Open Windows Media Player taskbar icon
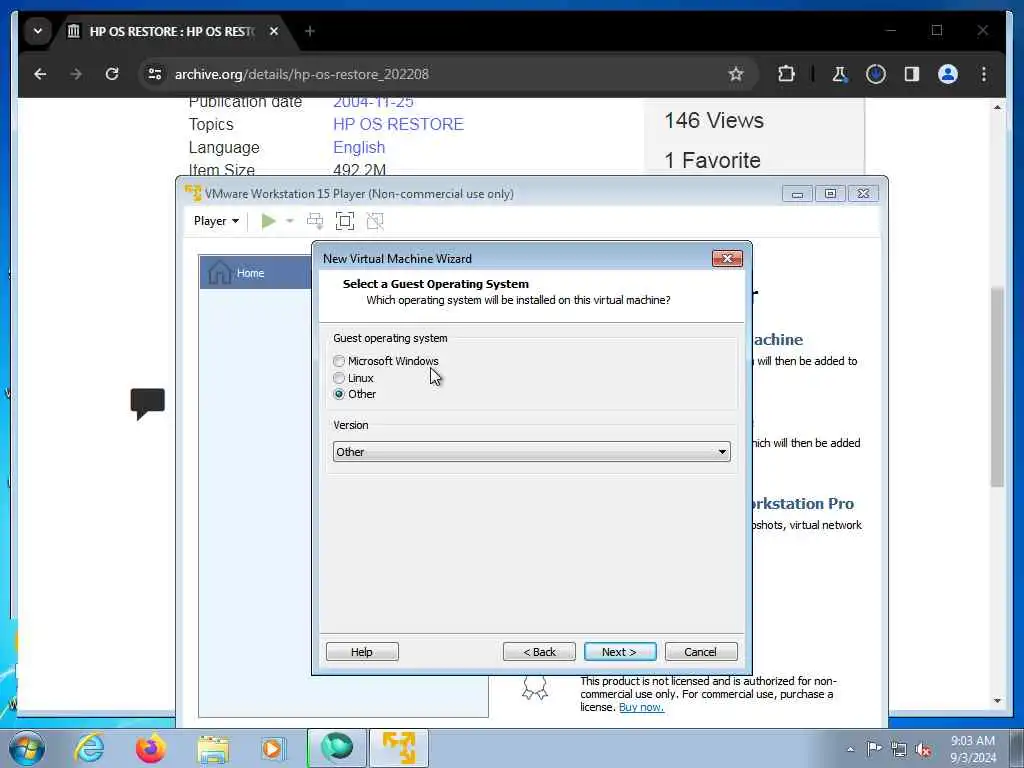The width and height of the screenshot is (1024, 768). coord(274,748)
